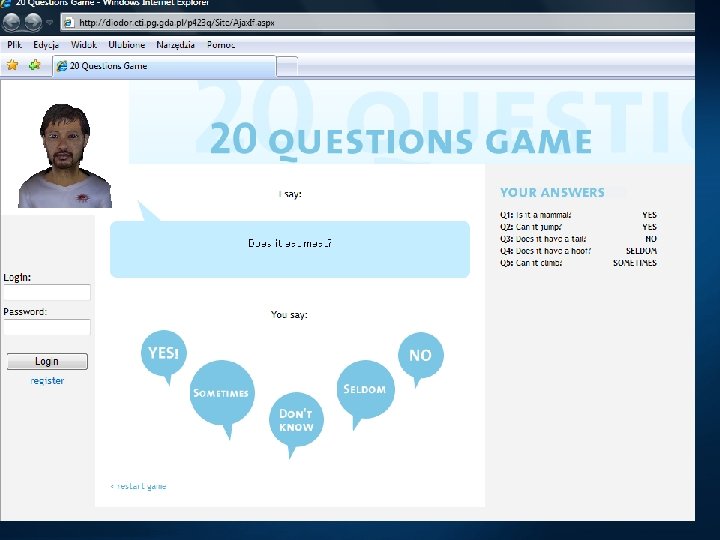
Task: Click the Your Answers heading
Action: coord(552,192)
